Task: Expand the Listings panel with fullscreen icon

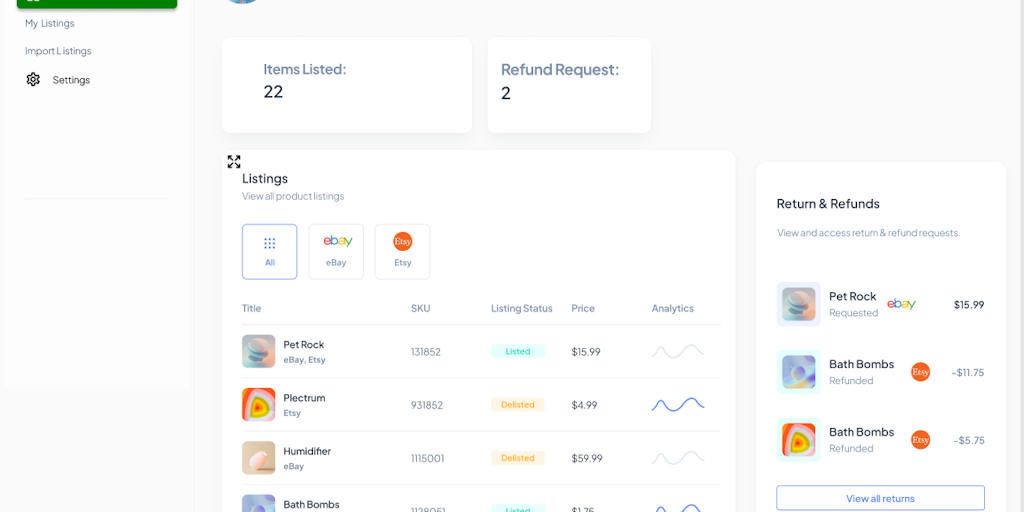Action: pyautogui.click(x=234, y=161)
